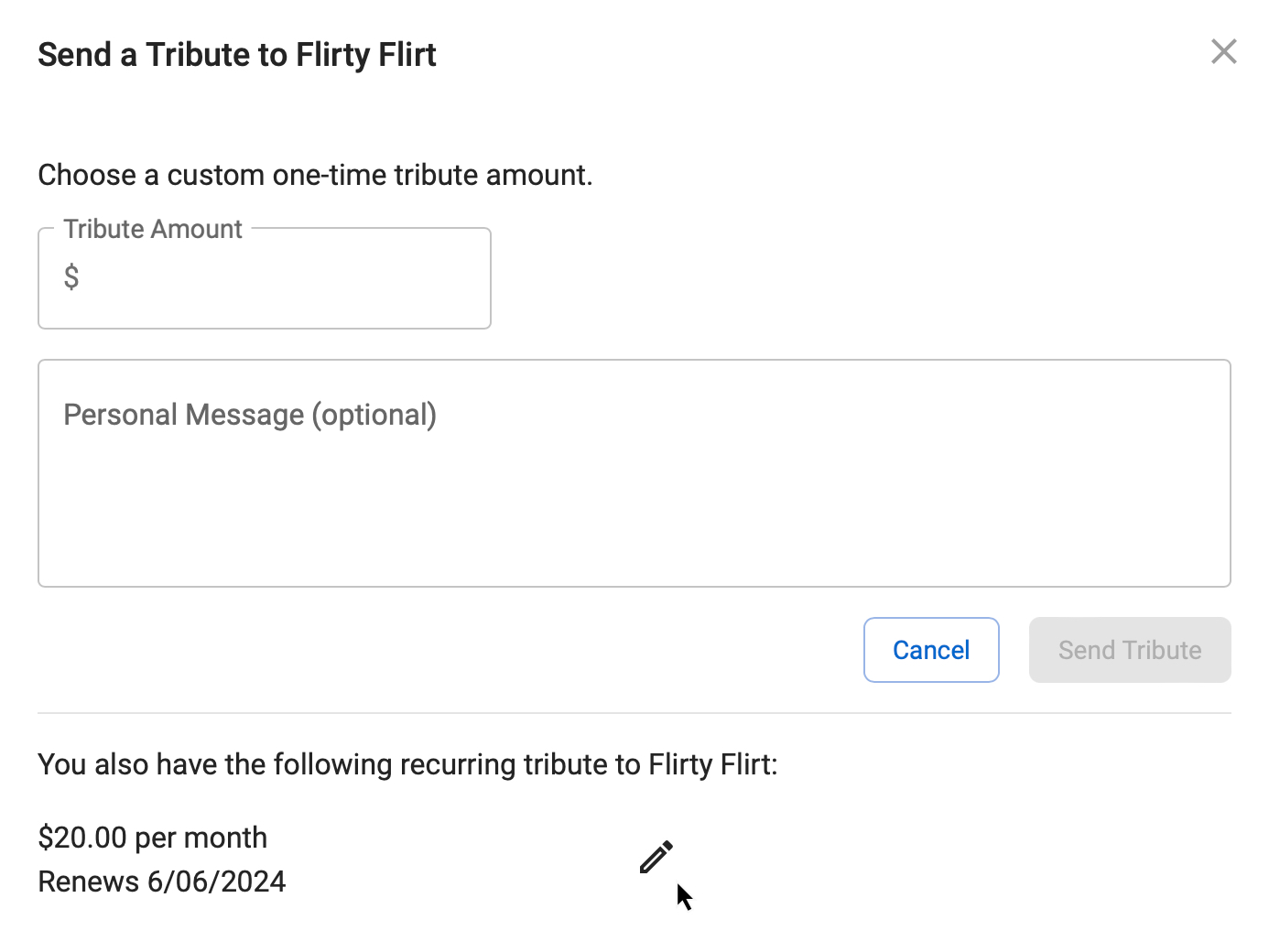Click the divider line below the buttons

coord(634,713)
